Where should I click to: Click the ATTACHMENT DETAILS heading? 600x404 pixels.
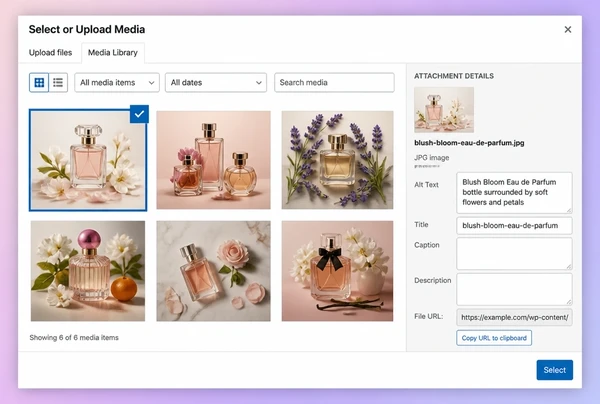[454, 76]
